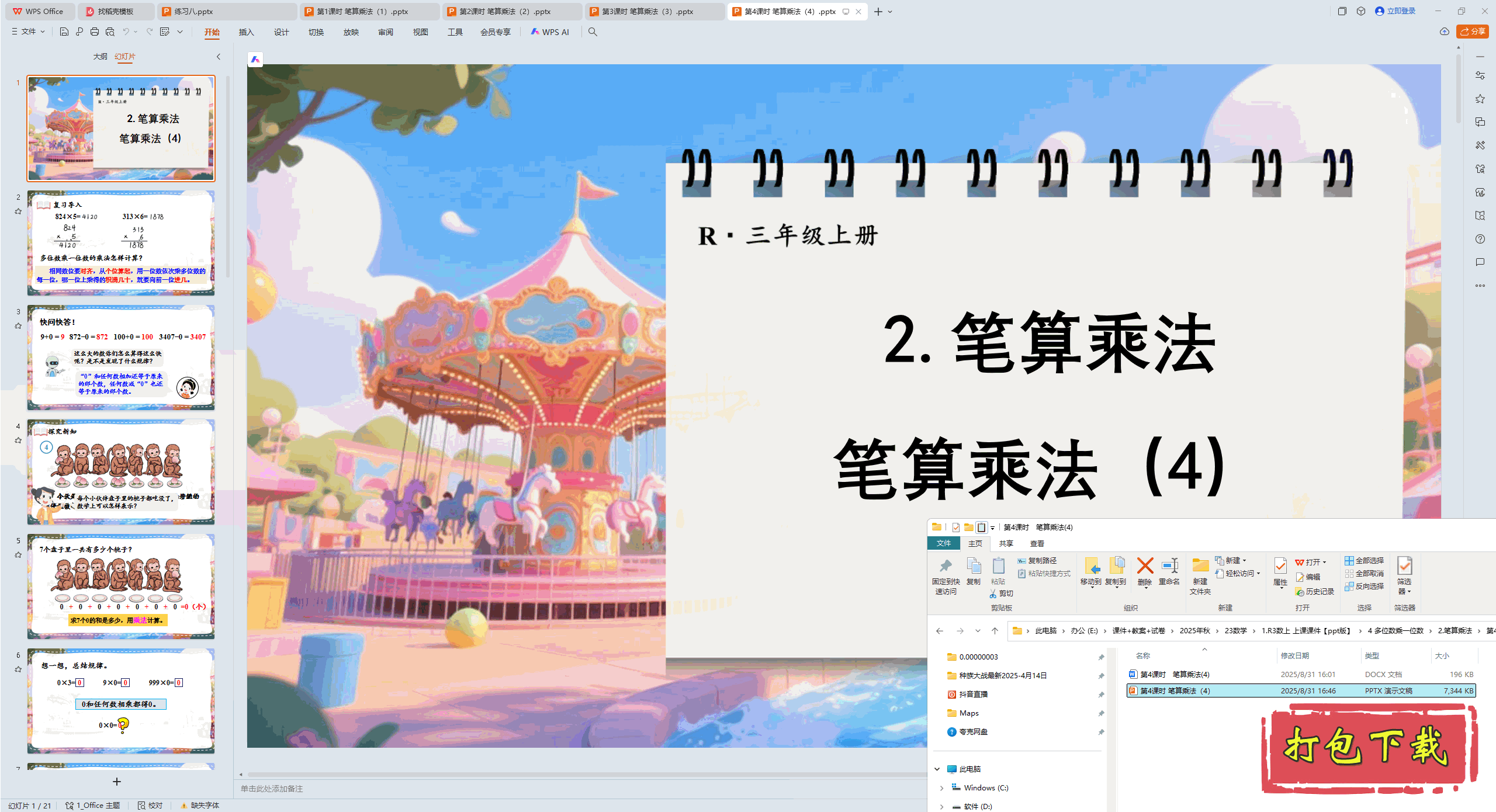
Task: Click the Undo arrow icon
Action: point(126,32)
